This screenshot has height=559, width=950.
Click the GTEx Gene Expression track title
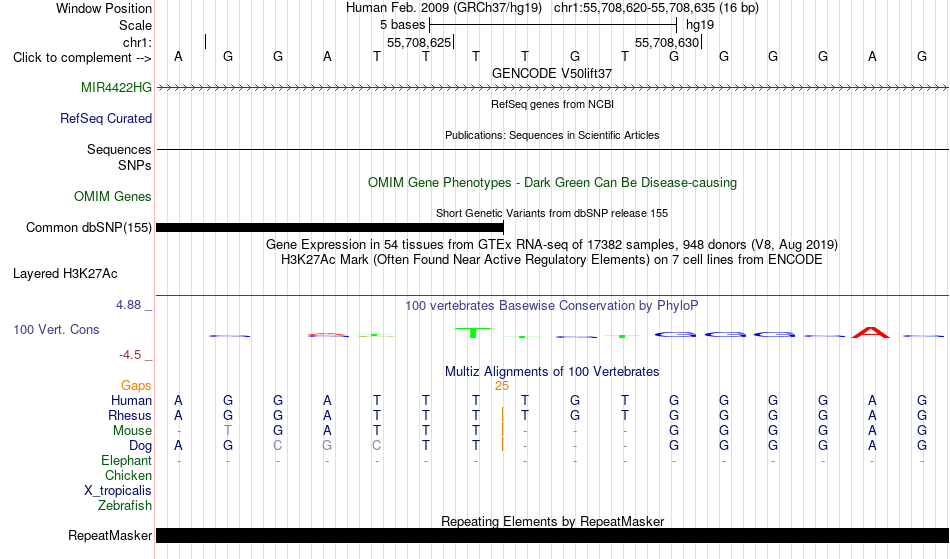tap(552, 245)
